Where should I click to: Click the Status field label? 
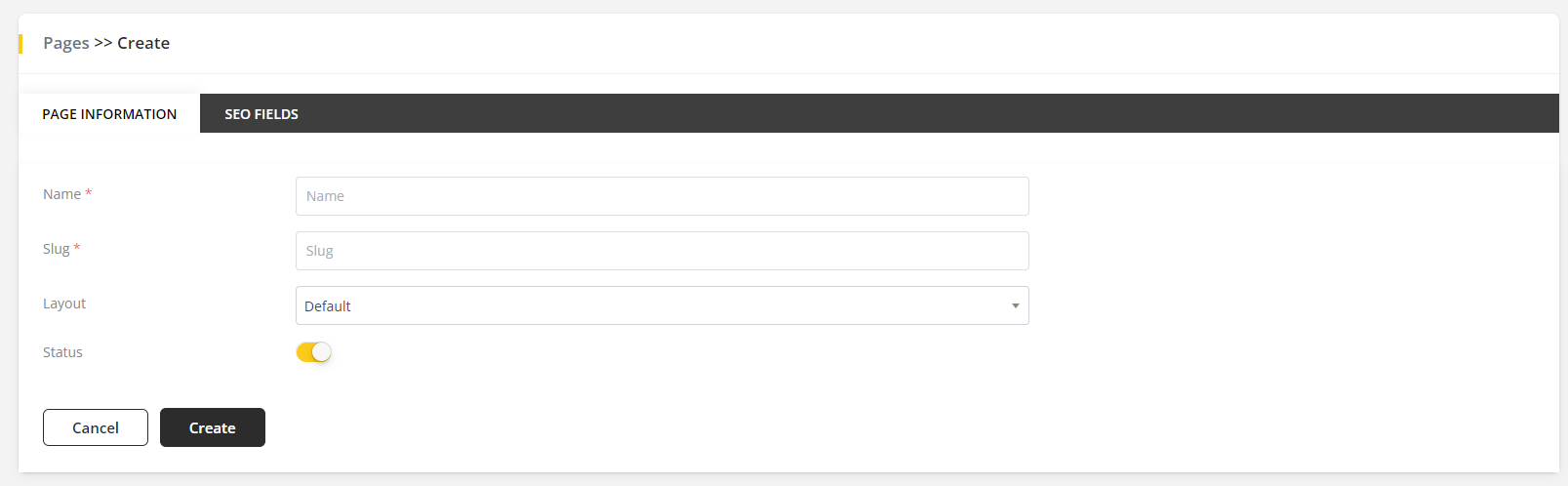[62, 352]
